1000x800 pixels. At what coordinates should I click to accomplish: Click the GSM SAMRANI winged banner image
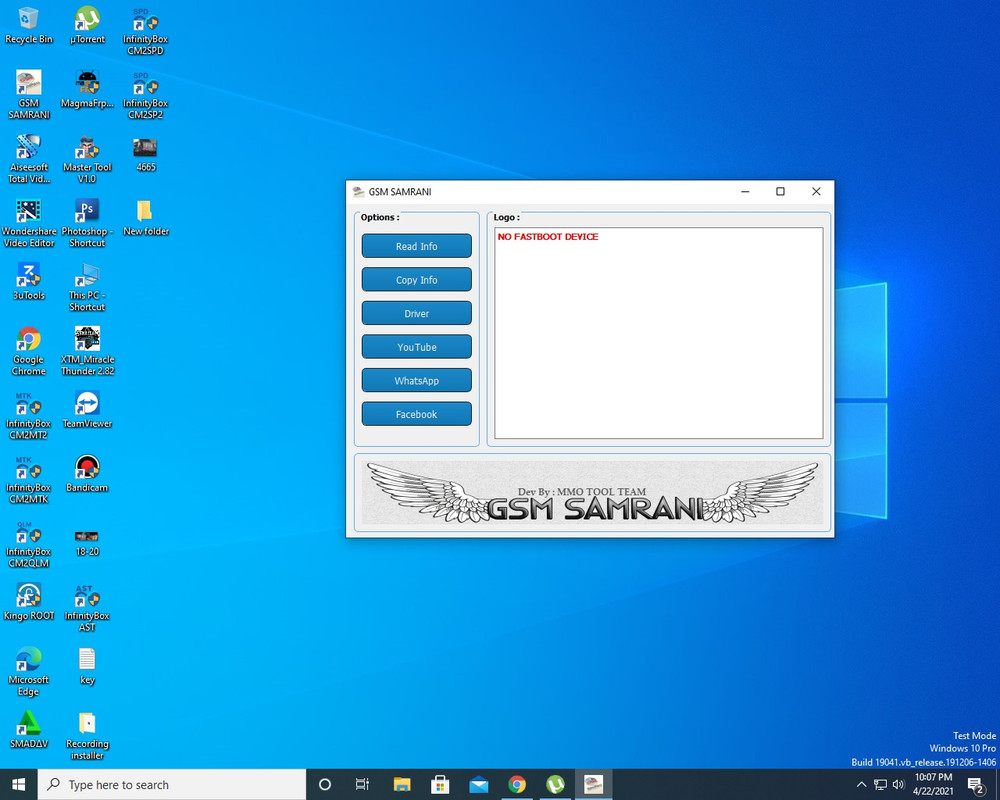tap(592, 493)
